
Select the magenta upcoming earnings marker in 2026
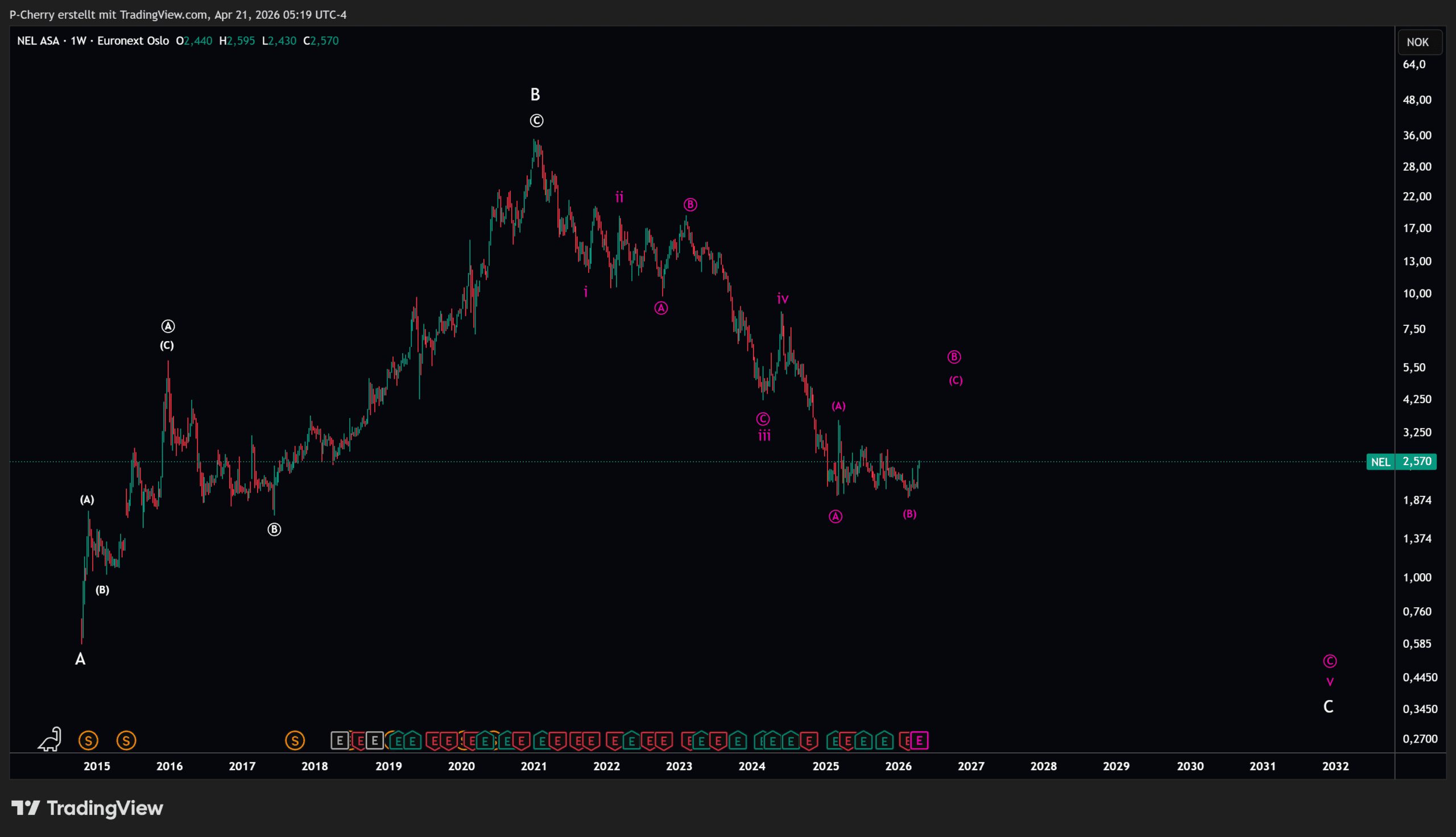click(919, 740)
